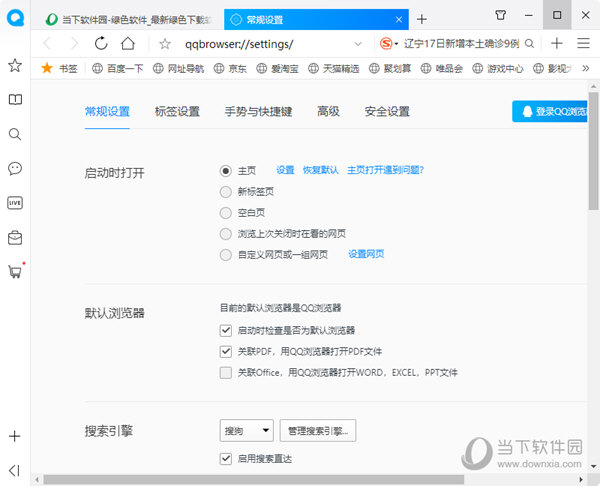Click the vertical scrollbar thumb
Image resolution: width=600 pixels, height=486 pixels.
coord(593,151)
